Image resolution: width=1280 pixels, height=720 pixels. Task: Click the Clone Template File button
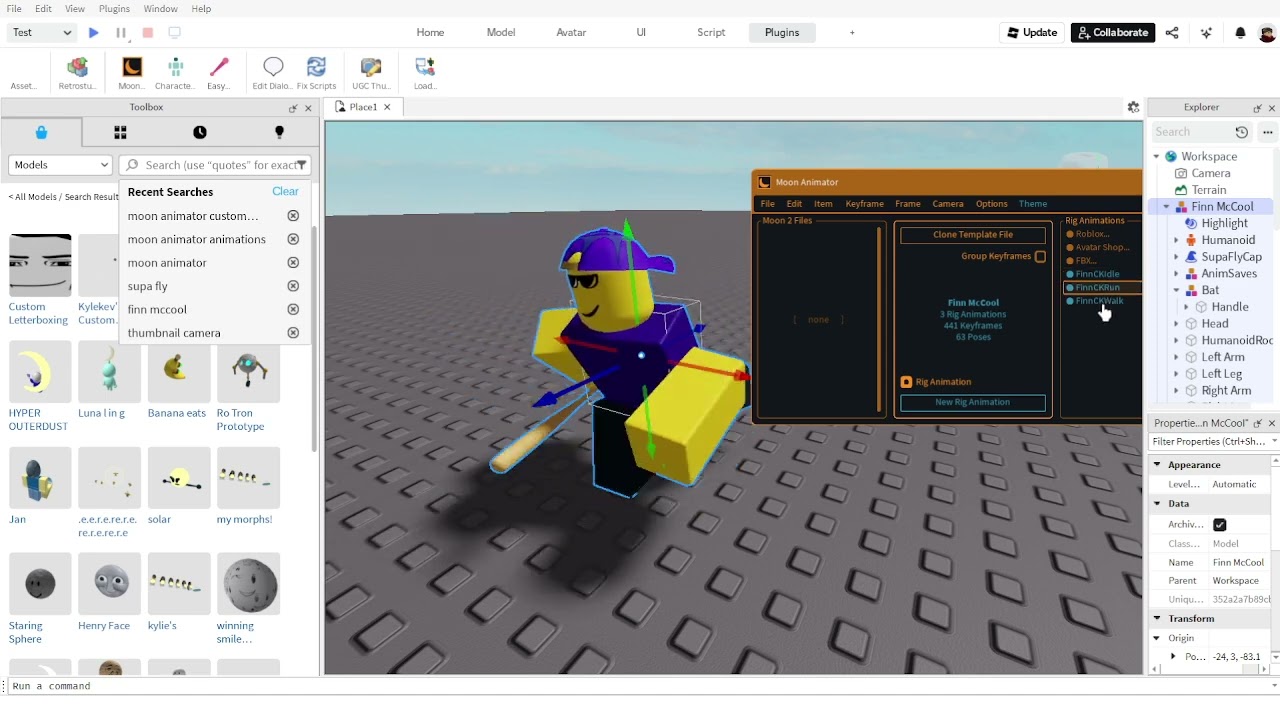point(973,235)
